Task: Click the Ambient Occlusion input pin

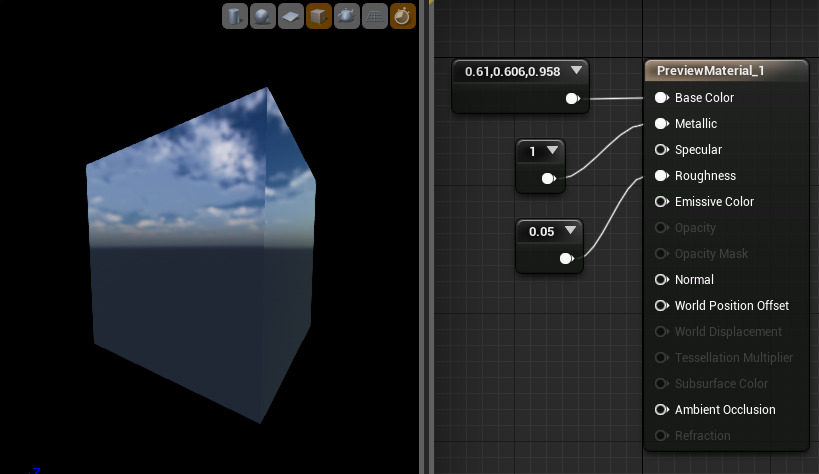Action: tap(661, 410)
